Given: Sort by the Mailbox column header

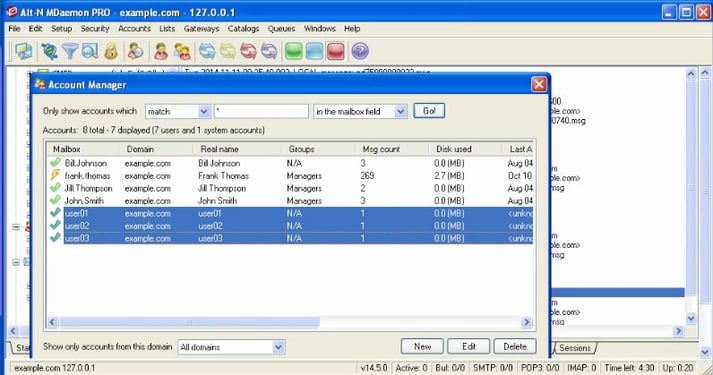Looking at the screenshot, I should tap(82, 149).
